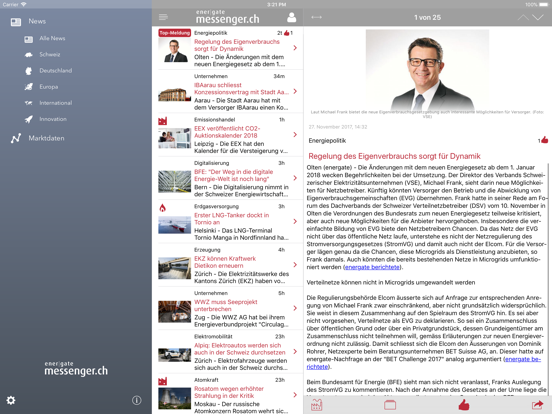This screenshot has width=552, height=414.
Task: Open headline IBAarau schliesst Konzessionsvertrag
Action: [x=242, y=88]
